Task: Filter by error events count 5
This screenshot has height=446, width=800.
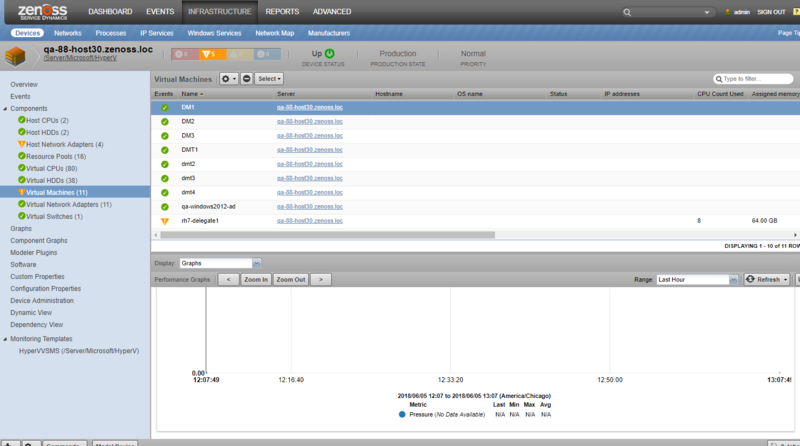Action: 212,54
